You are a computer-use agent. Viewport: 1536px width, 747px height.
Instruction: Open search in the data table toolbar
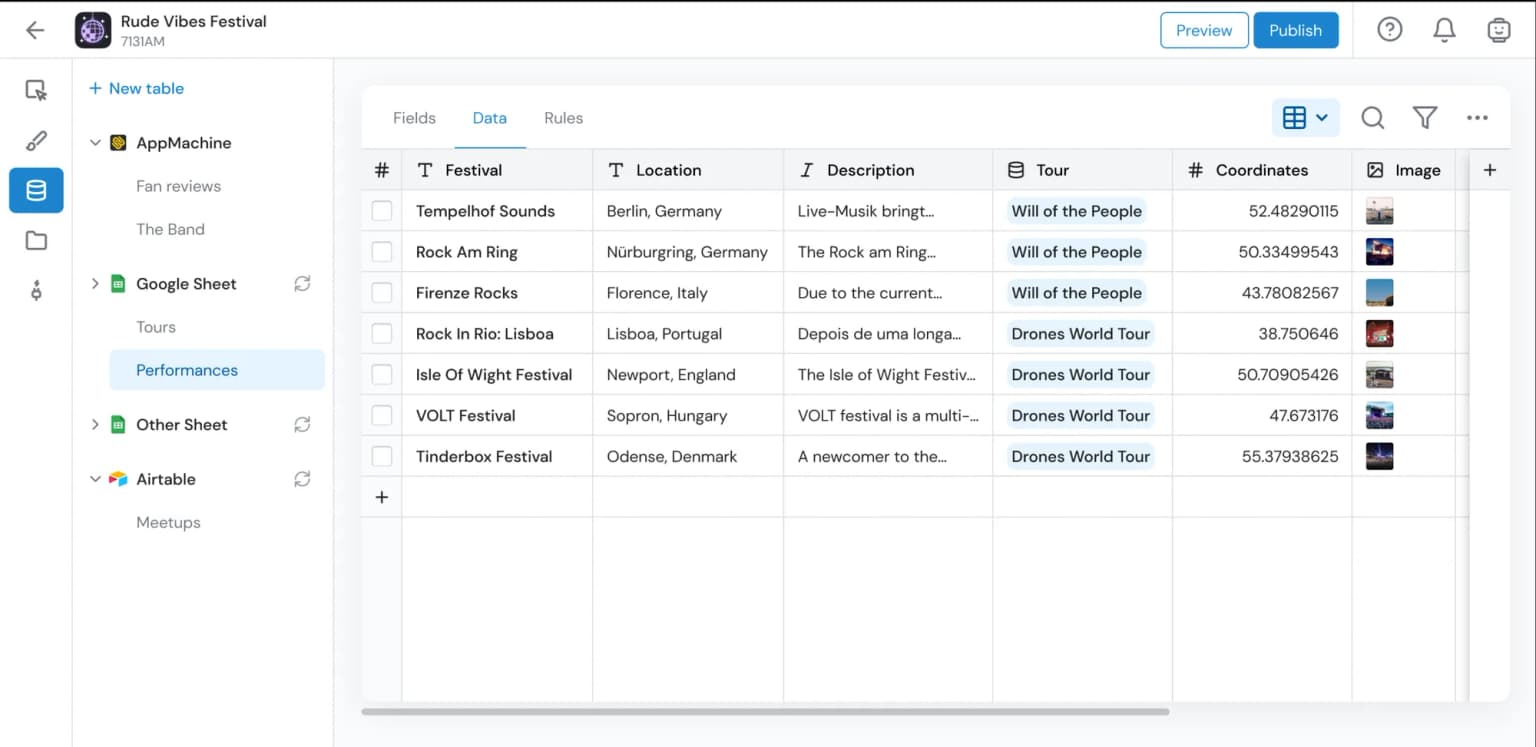point(1372,117)
